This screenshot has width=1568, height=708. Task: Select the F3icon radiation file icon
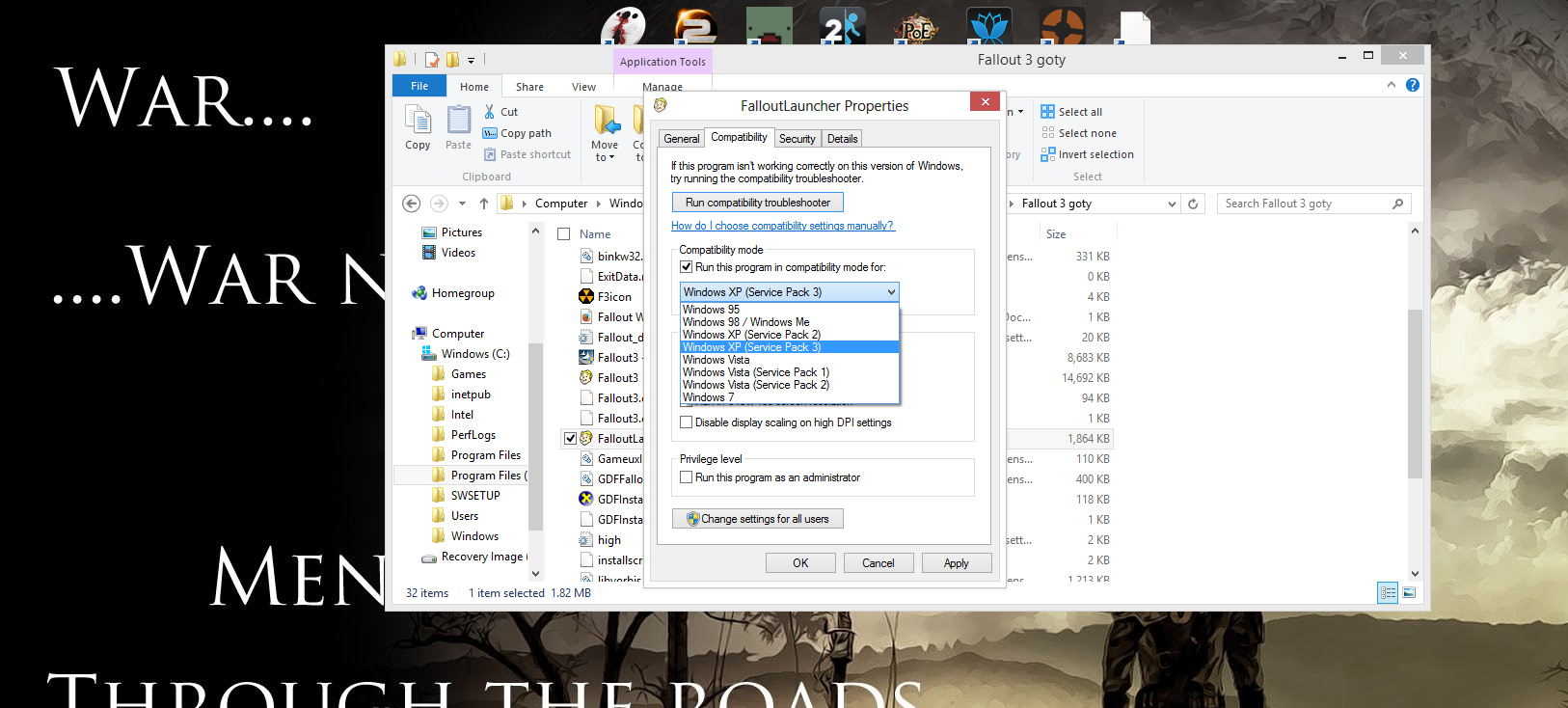(586, 297)
